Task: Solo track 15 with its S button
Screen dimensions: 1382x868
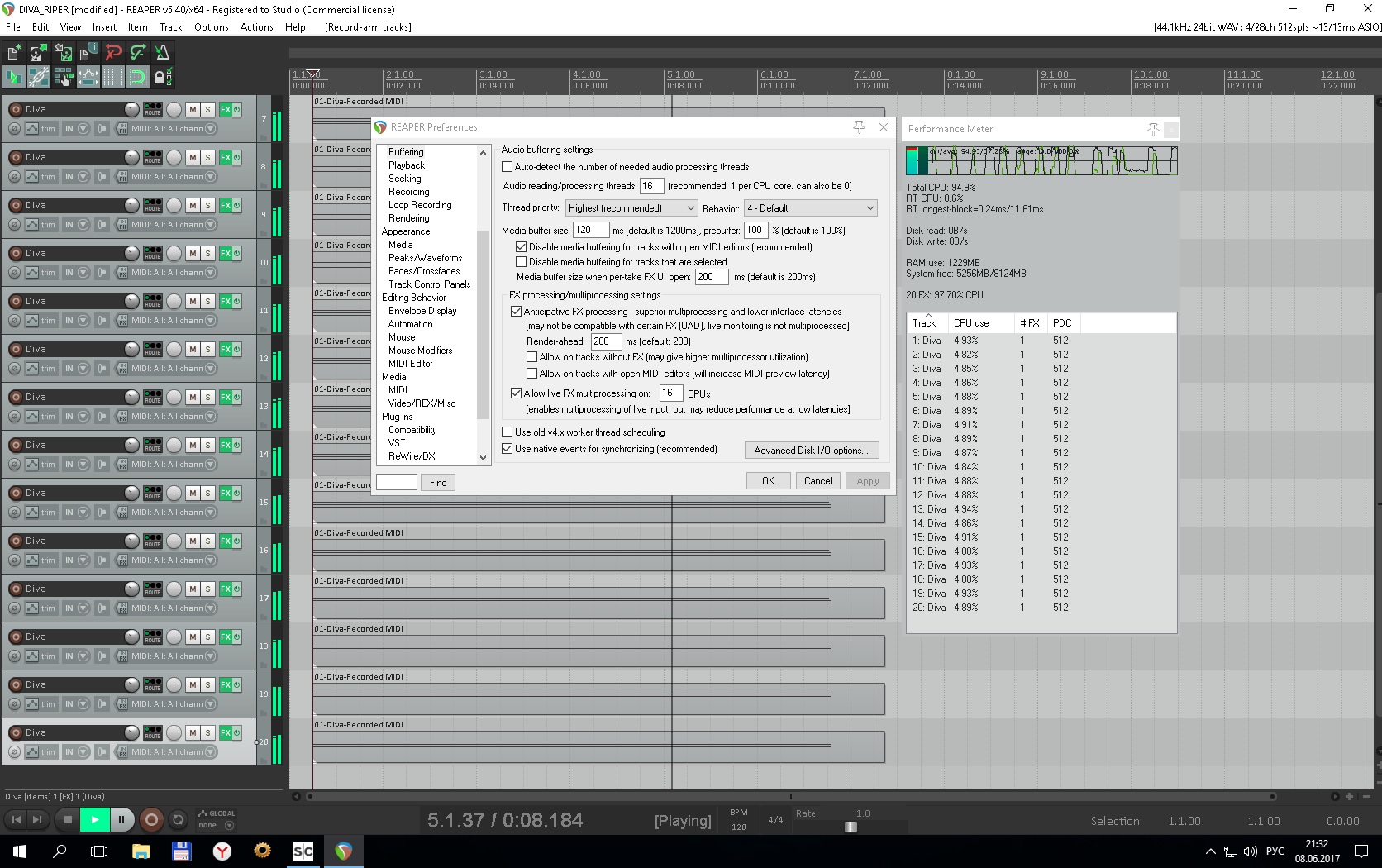Action: [207, 493]
